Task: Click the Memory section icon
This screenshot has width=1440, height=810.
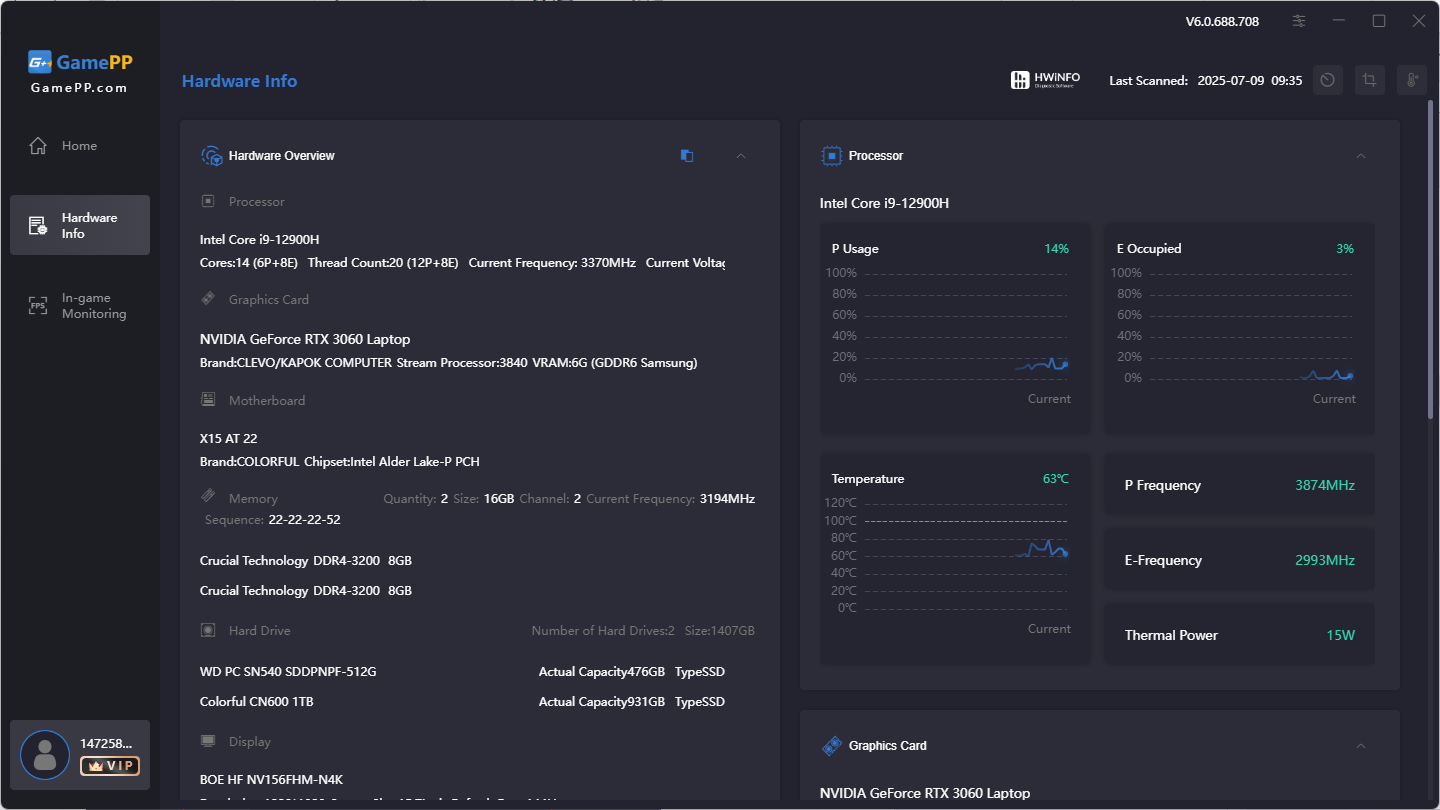Action: pos(208,497)
